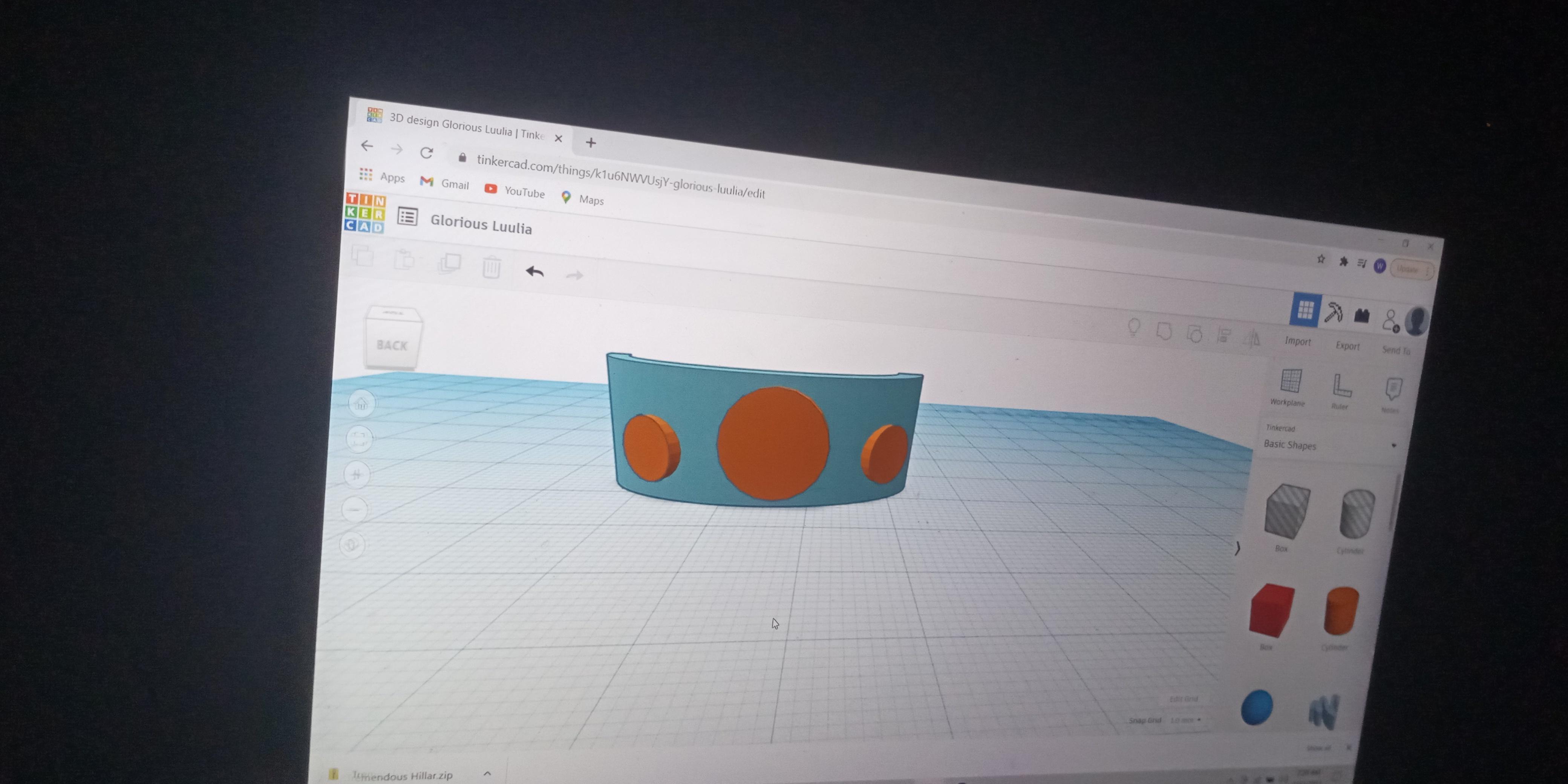Click the tinkercad.com address bar
Image resolution: width=1568 pixels, height=784 pixels.
point(620,176)
